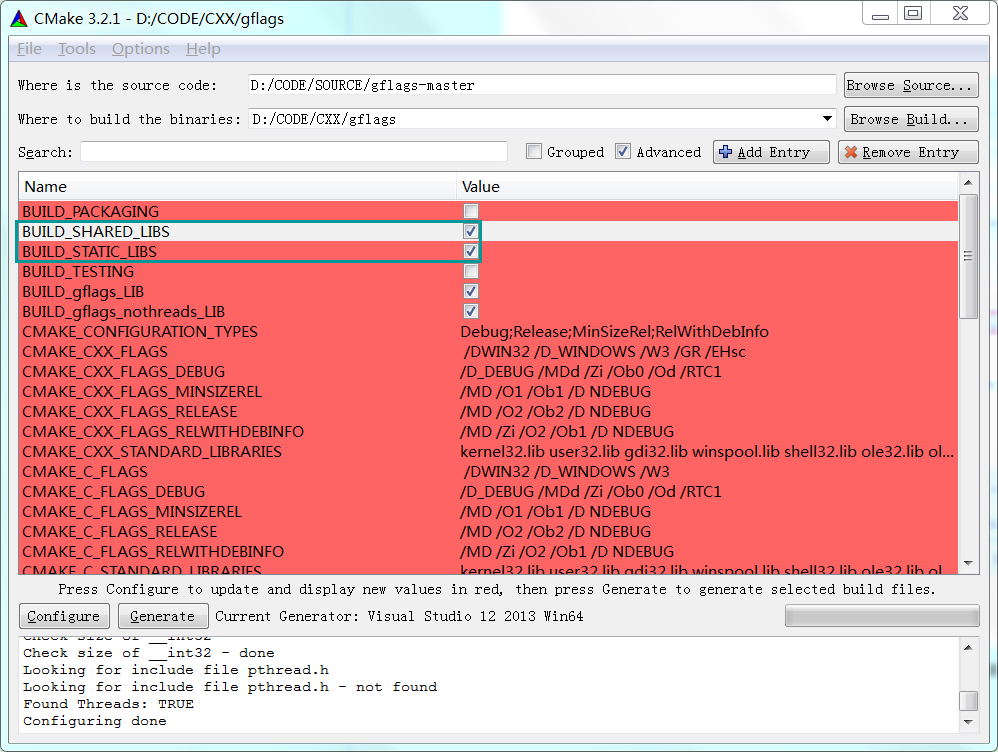
Task: Select the CMAKE_CXX_FLAGS_DEBUG entry name
Action: click(123, 372)
